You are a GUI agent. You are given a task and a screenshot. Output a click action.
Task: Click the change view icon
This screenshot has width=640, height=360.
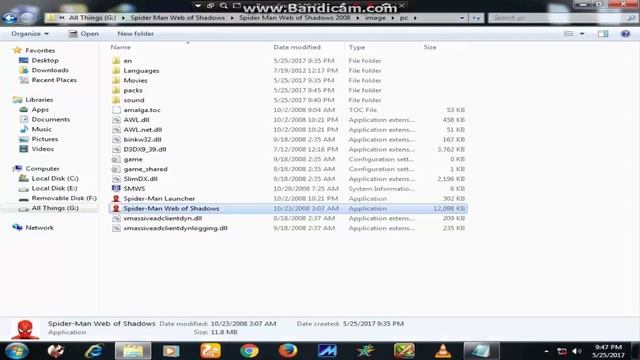coord(569,34)
